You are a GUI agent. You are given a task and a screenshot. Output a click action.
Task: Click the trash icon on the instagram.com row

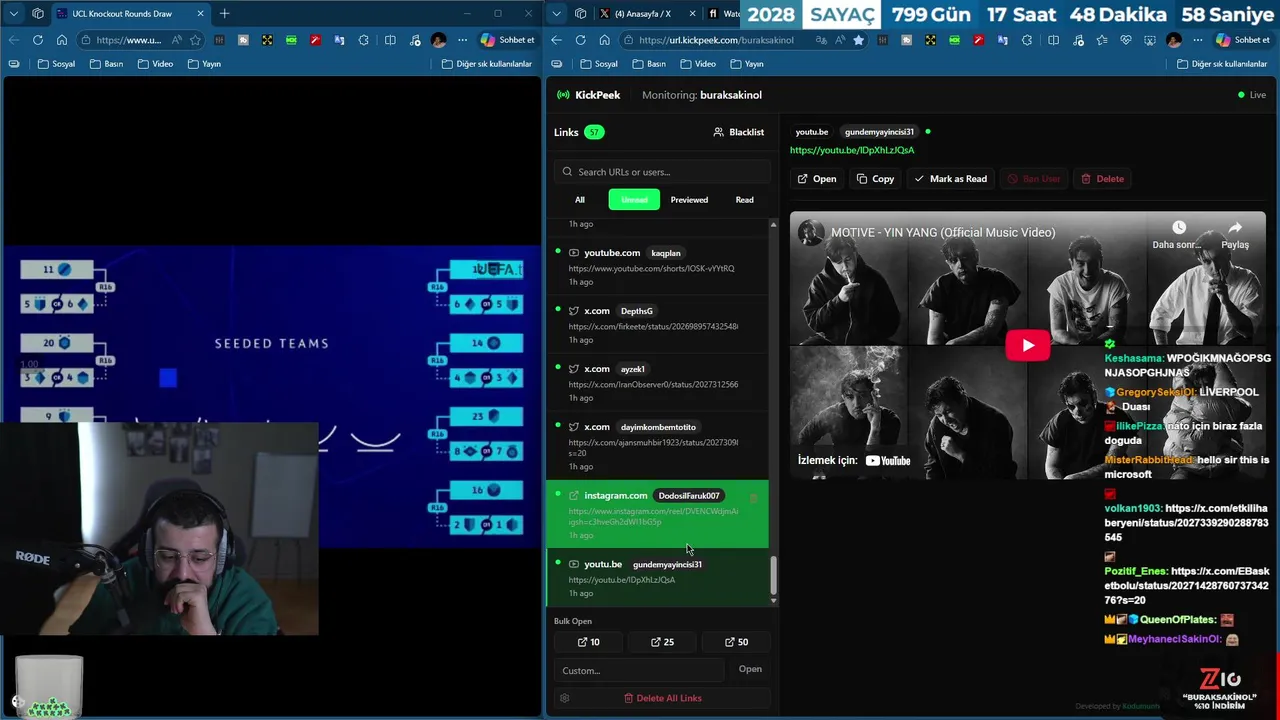(x=753, y=497)
